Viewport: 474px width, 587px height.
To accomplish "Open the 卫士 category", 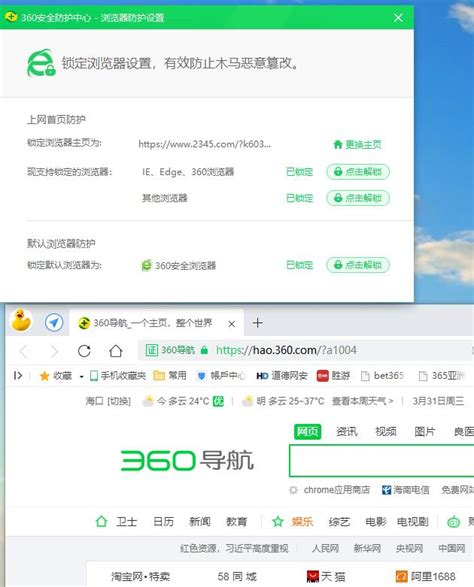I will click(x=126, y=521).
